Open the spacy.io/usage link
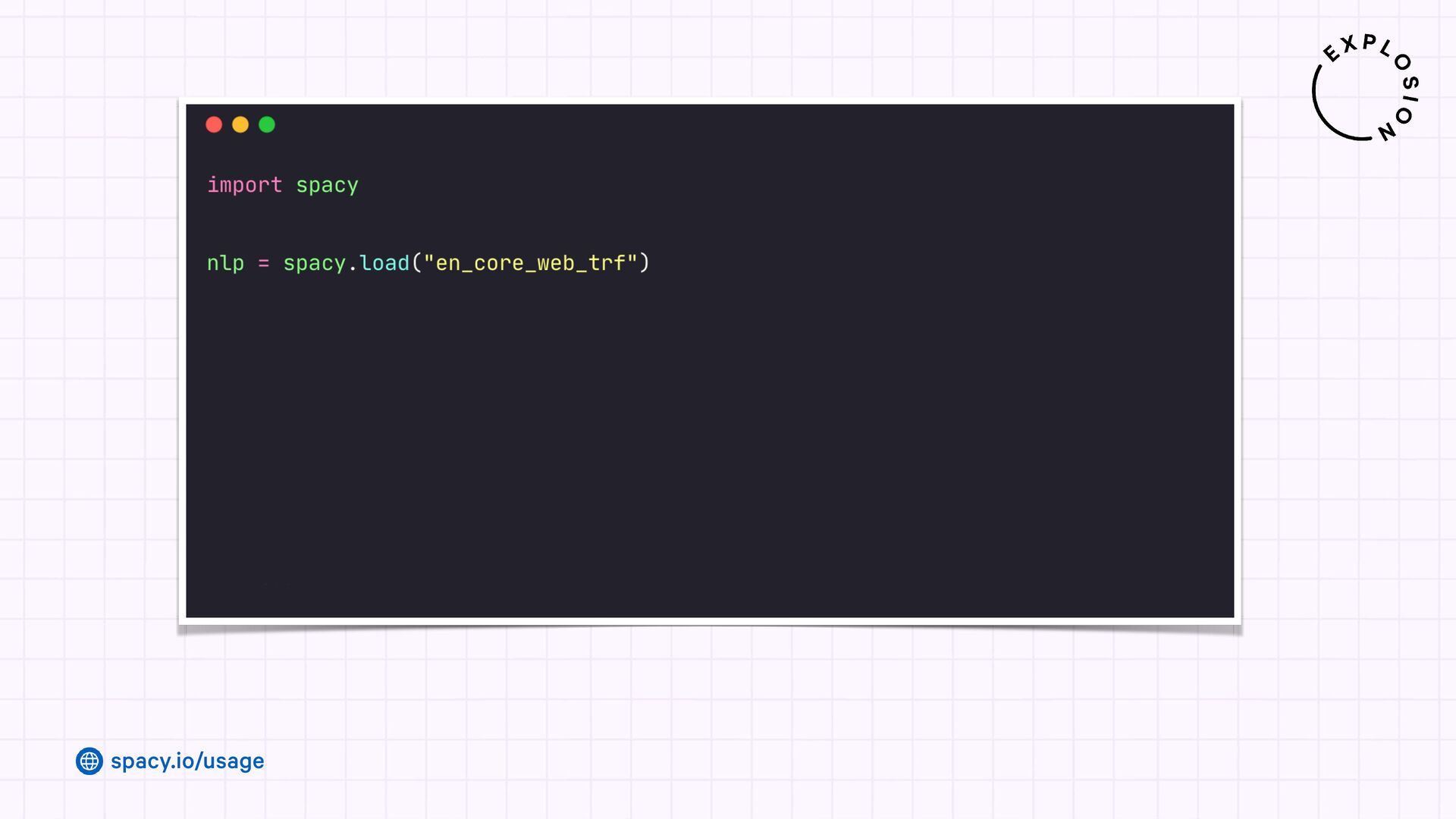The width and height of the screenshot is (1456, 819). tap(187, 761)
